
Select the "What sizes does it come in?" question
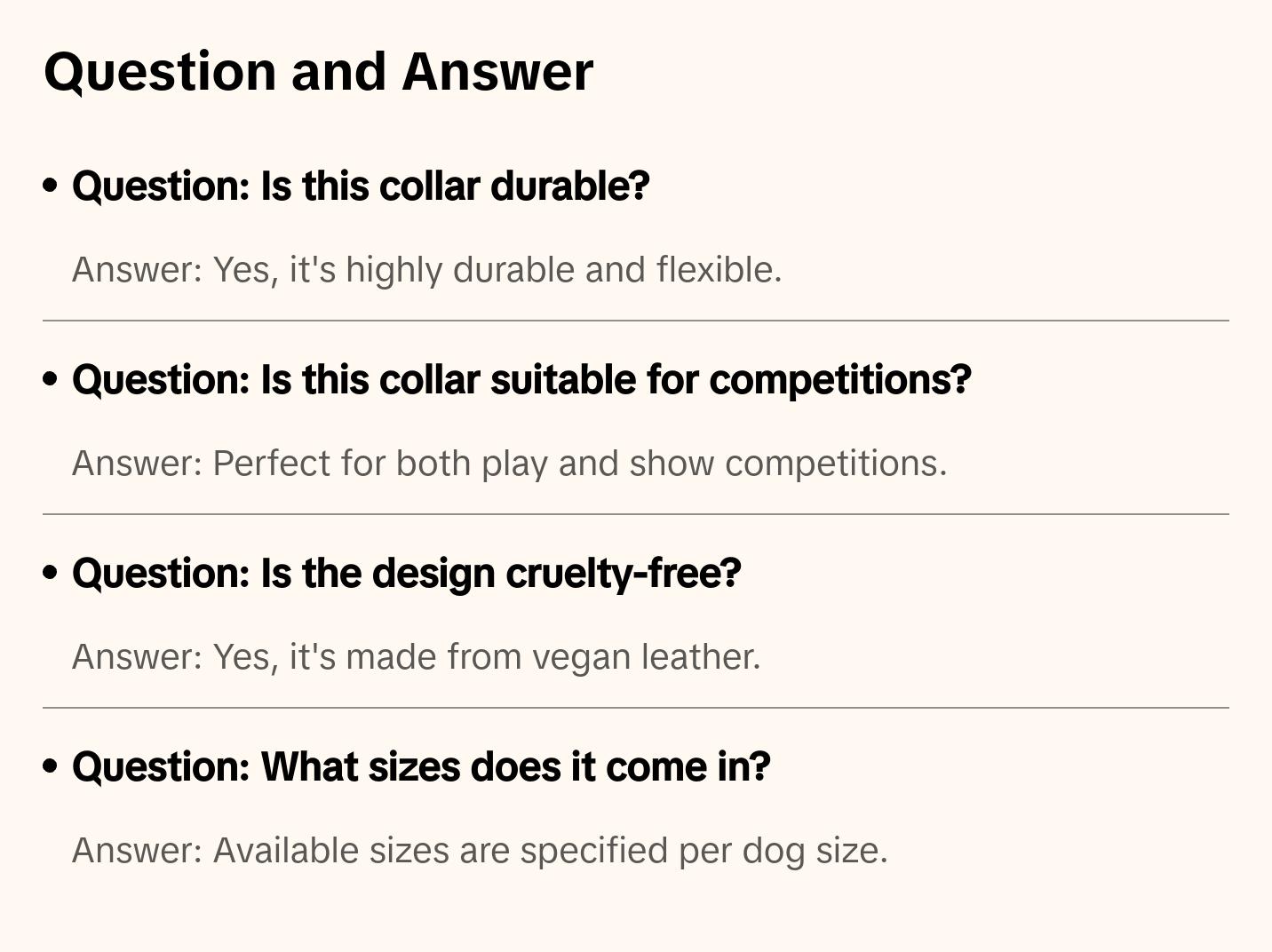click(x=421, y=767)
